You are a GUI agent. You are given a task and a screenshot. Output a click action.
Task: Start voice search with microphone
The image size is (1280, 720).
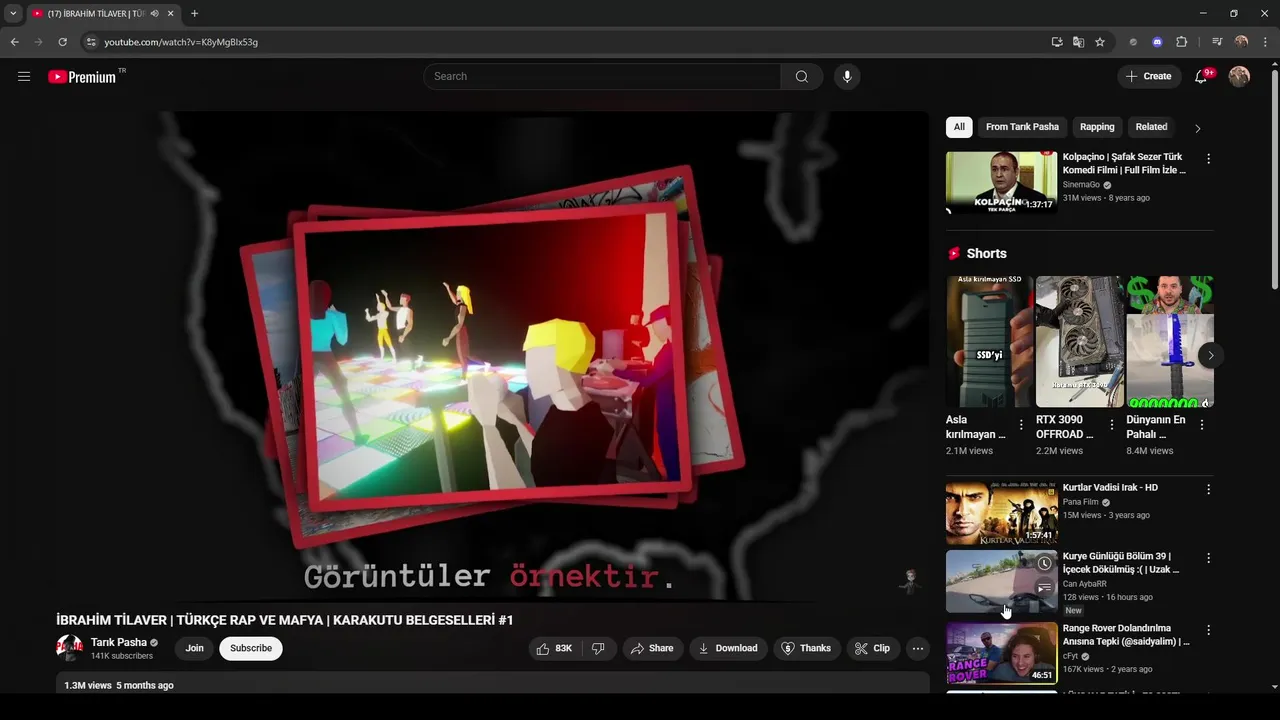(x=847, y=76)
